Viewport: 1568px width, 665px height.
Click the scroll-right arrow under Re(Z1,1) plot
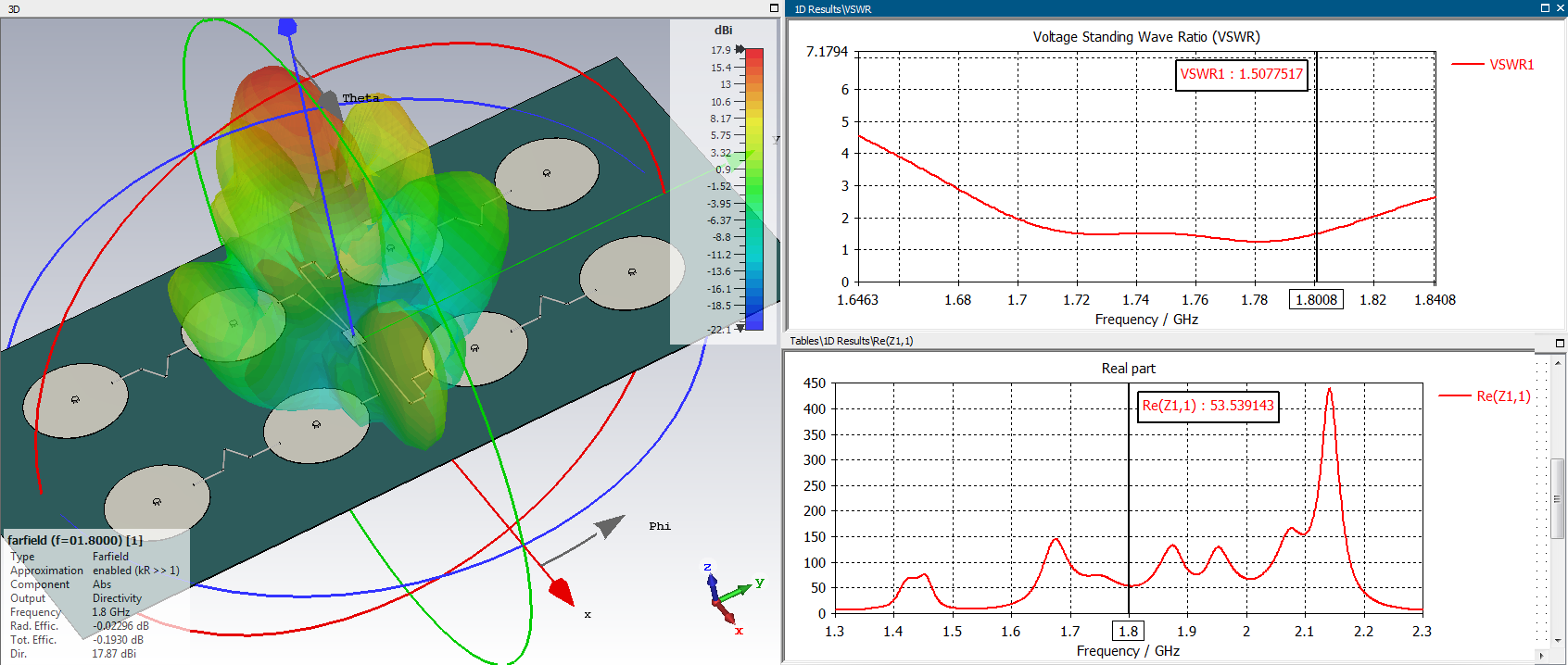pyautogui.click(x=1541, y=656)
